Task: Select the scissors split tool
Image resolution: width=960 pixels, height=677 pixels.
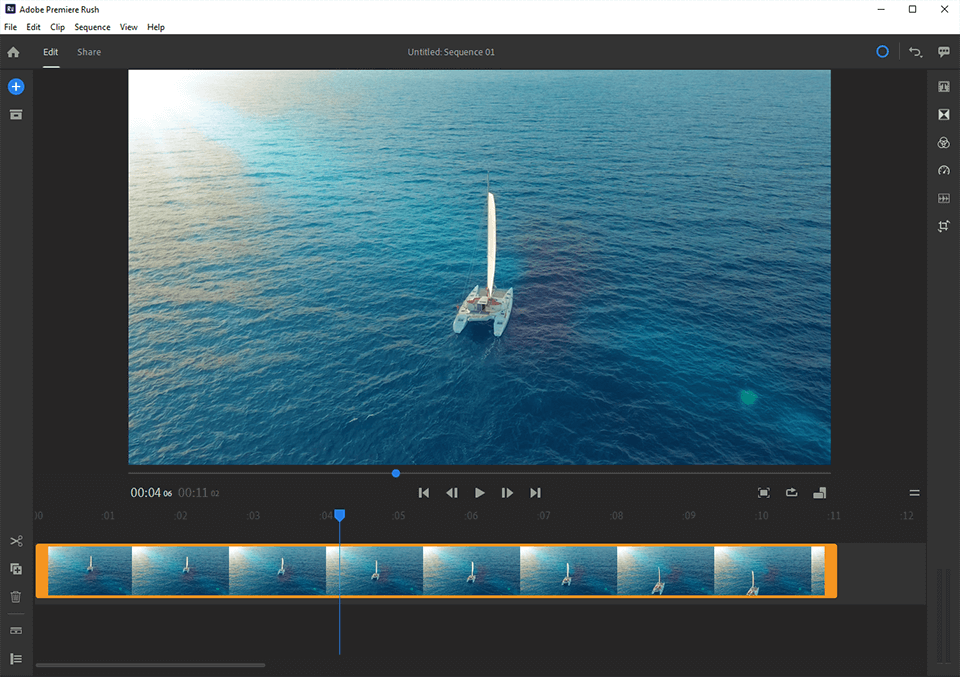Action: [16, 541]
